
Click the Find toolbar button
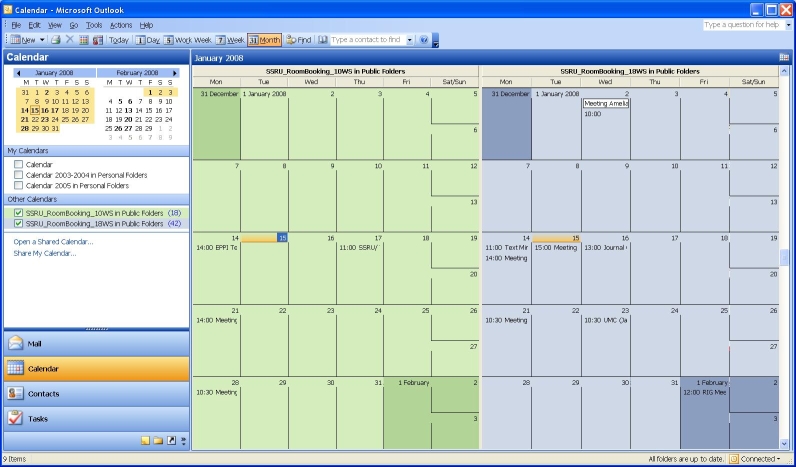[x=298, y=40]
